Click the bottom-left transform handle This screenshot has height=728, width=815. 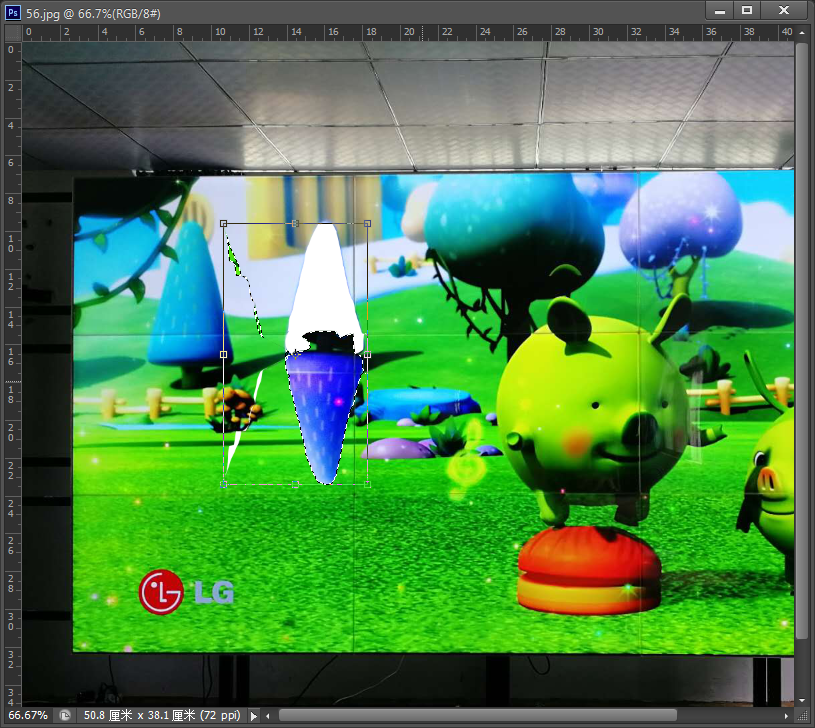click(221, 483)
